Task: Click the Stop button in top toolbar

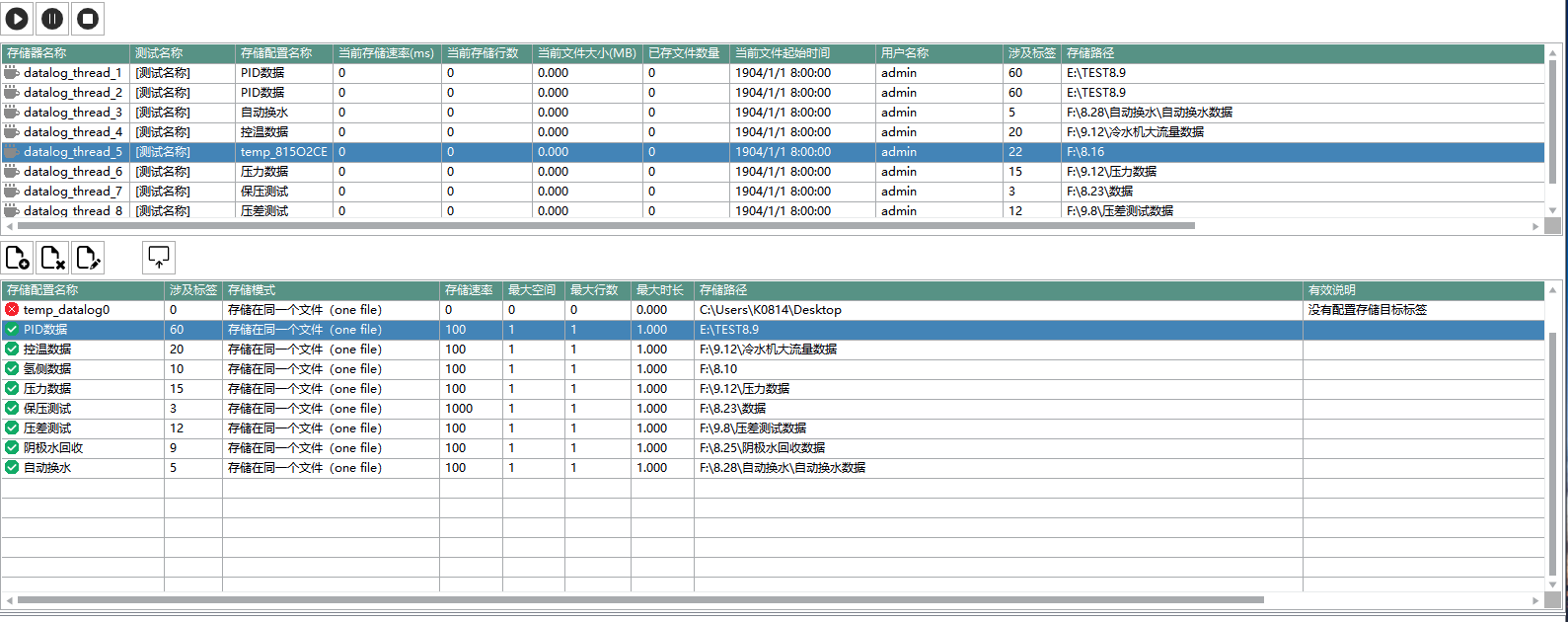Action: [88, 19]
